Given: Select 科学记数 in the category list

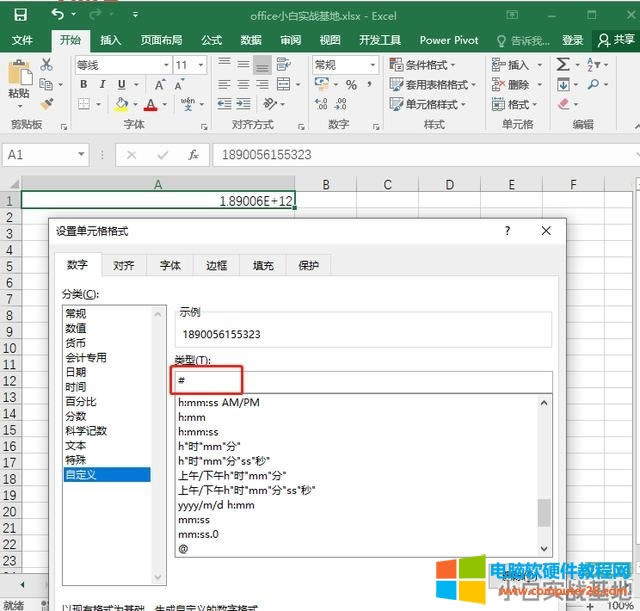Looking at the screenshot, I should [x=86, y=431].
